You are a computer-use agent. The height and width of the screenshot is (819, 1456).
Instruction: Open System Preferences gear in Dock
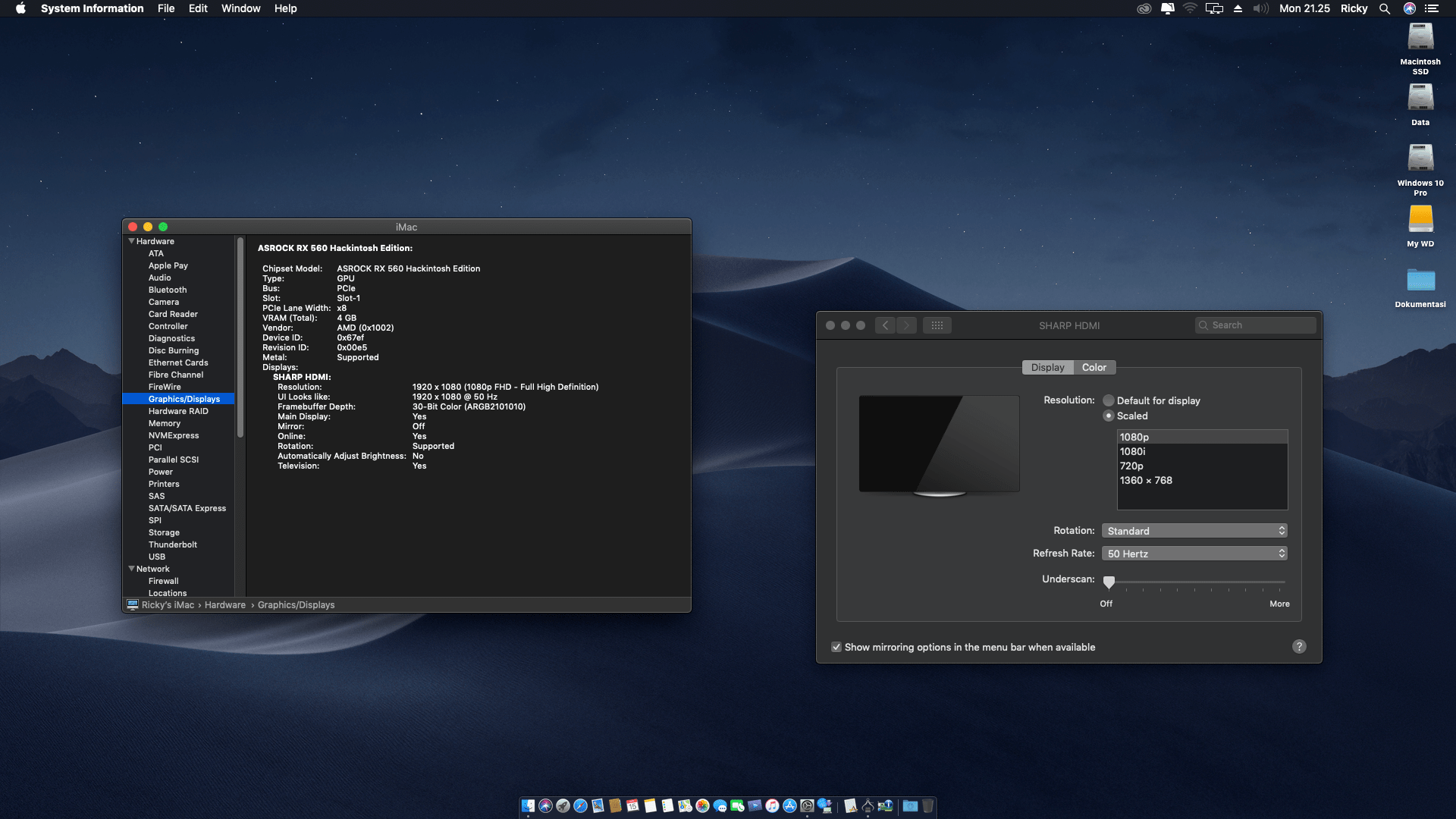pos(807,805)
